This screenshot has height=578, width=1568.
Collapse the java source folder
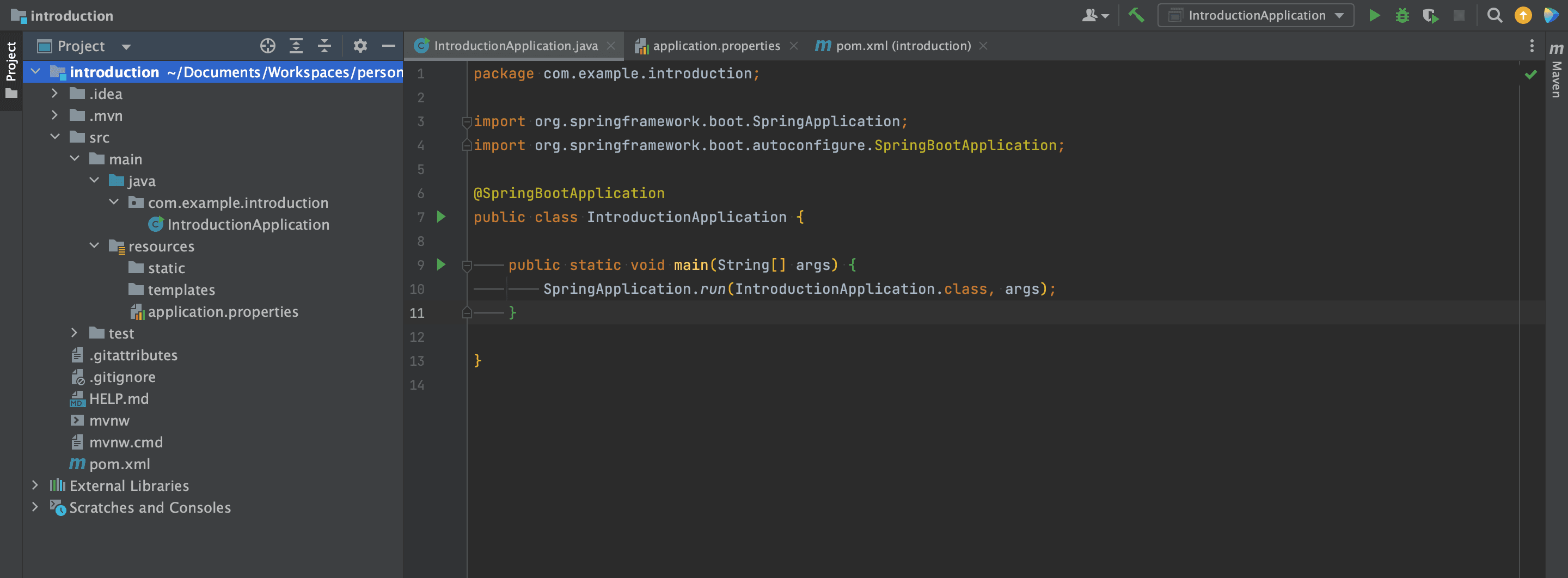pos(94,181)
